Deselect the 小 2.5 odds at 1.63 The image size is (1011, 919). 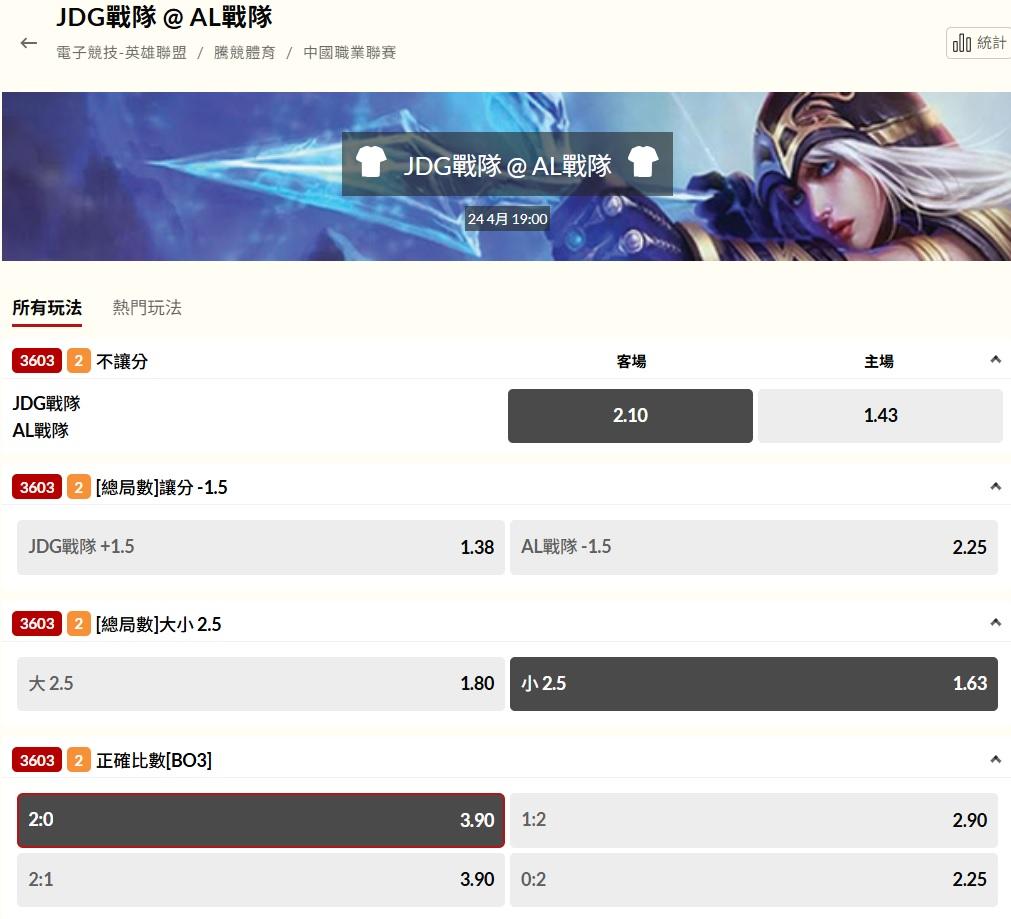(x=754, y=684)
